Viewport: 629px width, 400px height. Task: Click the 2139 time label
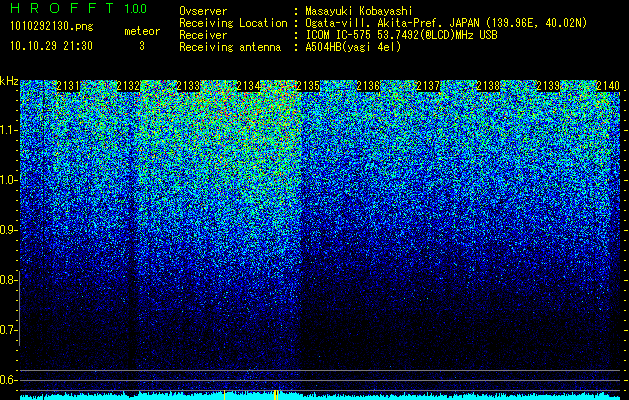tap(548, 86)
